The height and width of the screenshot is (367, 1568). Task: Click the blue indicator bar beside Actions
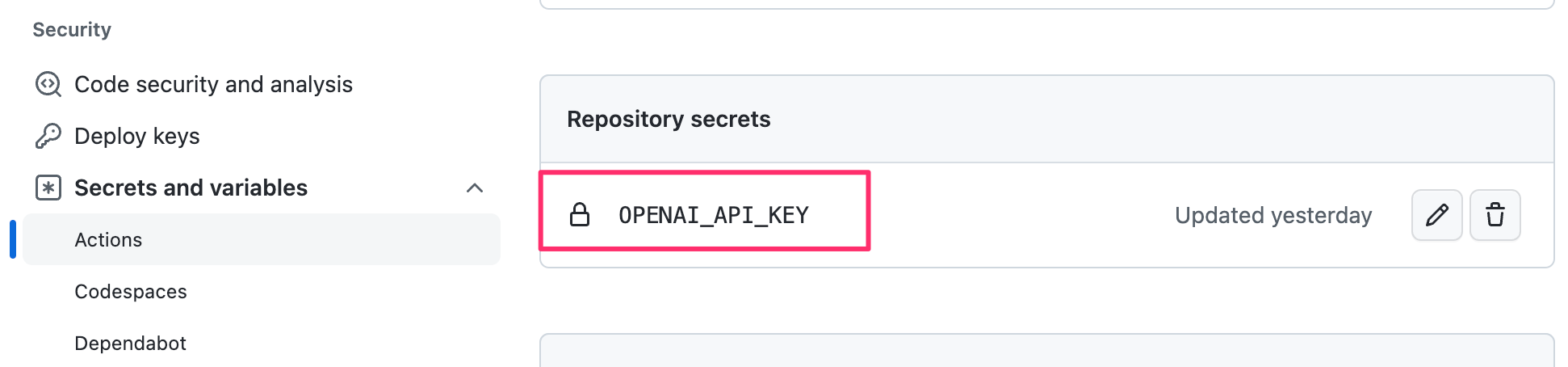pos(13,239)
